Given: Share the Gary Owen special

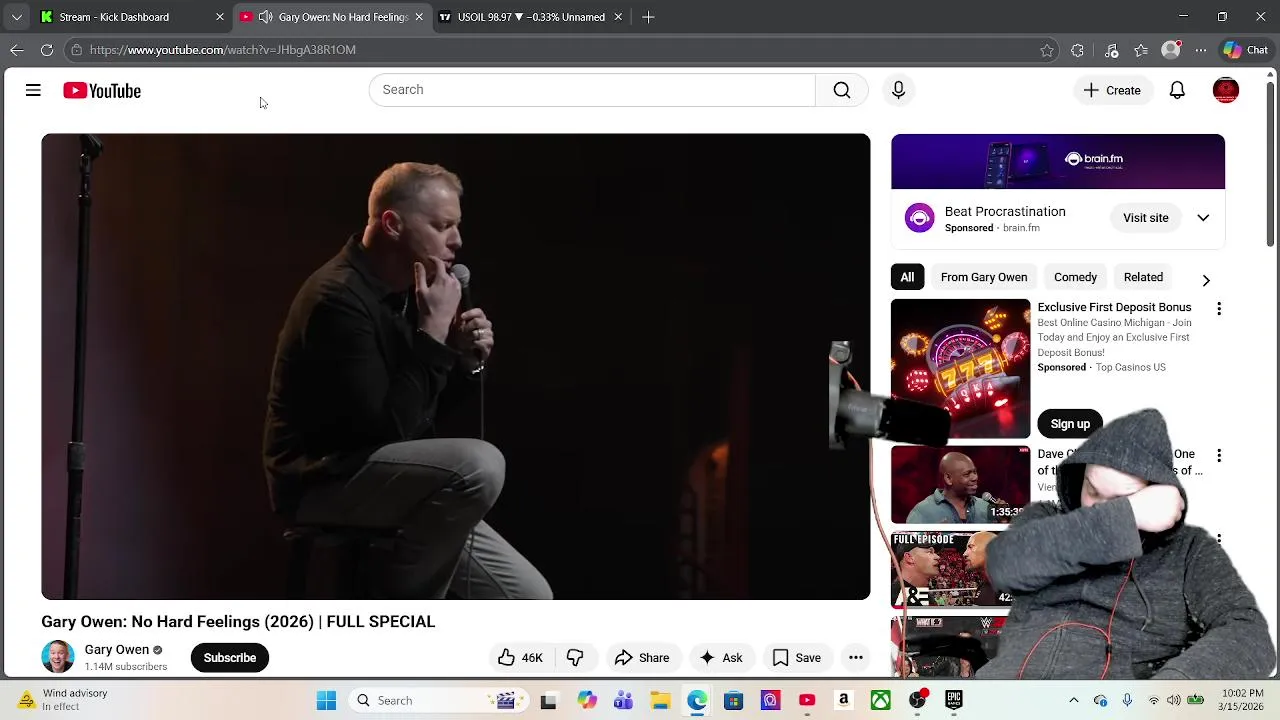Looking at the screenshot, I should click(x=642, y=657).
